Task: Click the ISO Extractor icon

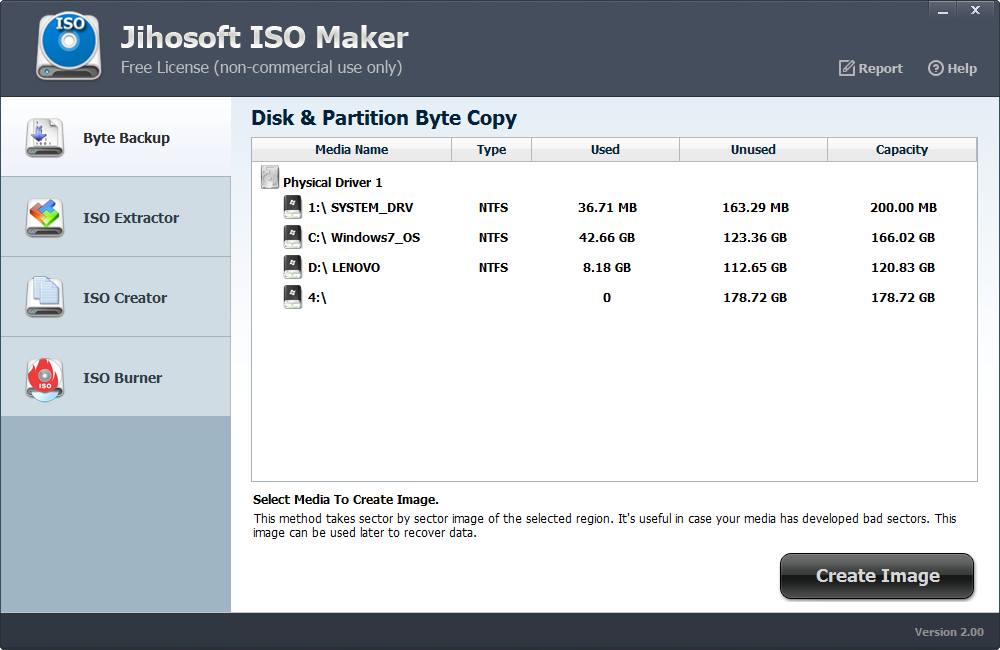Action: [x=45, y=218]
